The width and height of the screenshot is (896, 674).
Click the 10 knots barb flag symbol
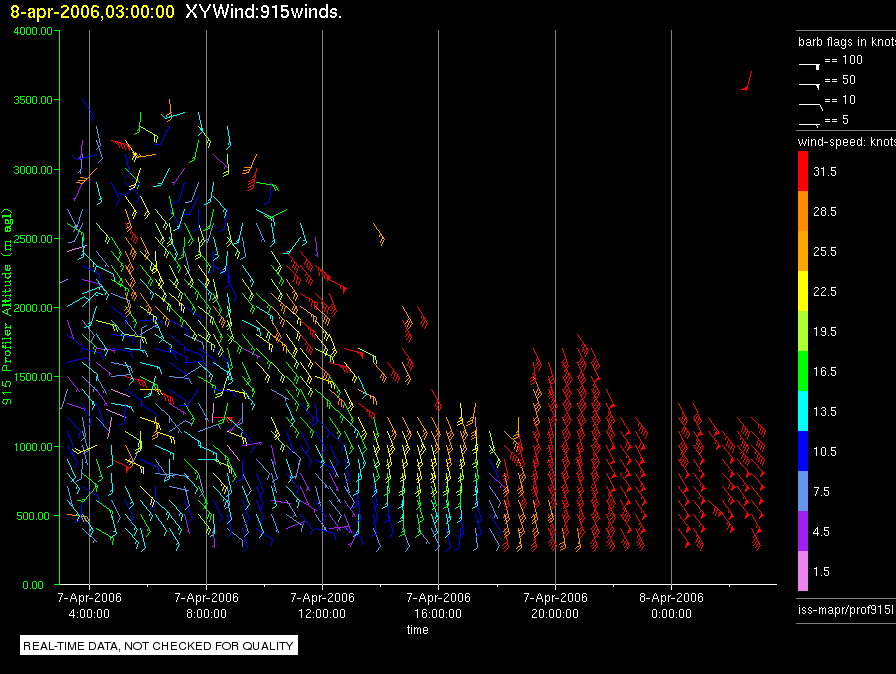pyautogui.click(x=810, y=102)
